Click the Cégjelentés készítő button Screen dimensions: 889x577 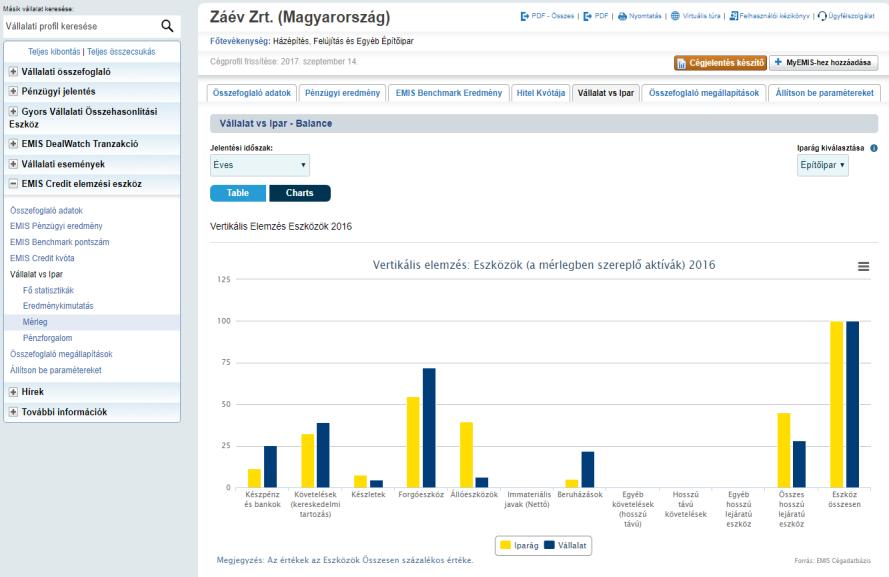tap(720, 63)
